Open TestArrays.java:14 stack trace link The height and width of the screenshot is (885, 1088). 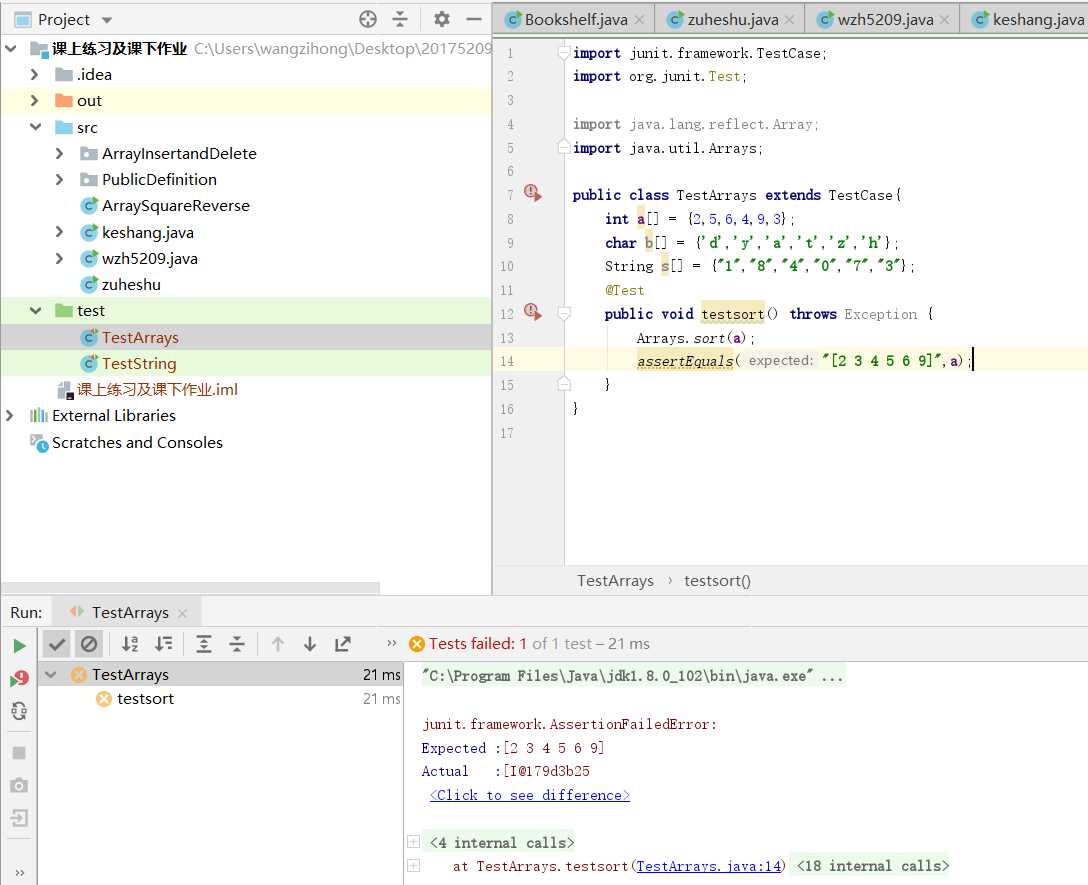tap(710, 866)
